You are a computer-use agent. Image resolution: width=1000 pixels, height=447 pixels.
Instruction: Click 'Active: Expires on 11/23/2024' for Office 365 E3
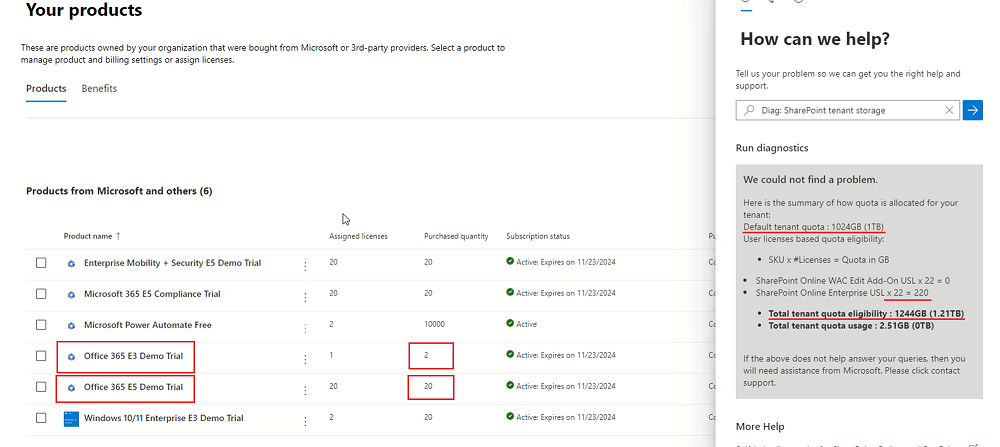click(x=566, y=355)
